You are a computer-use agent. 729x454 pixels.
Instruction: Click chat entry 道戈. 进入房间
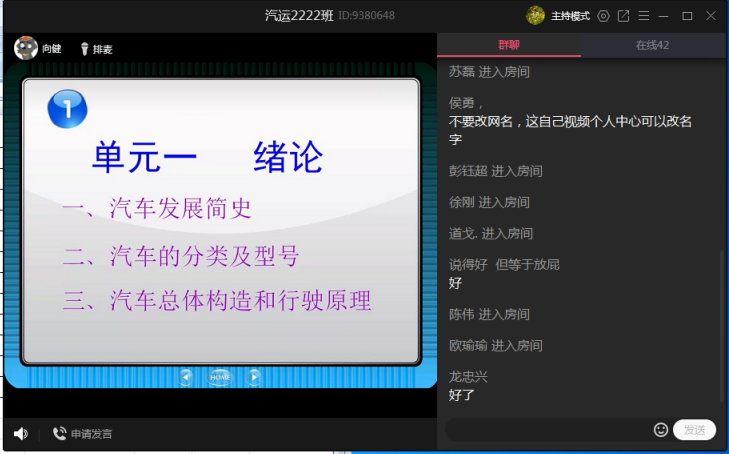[490, 233]
